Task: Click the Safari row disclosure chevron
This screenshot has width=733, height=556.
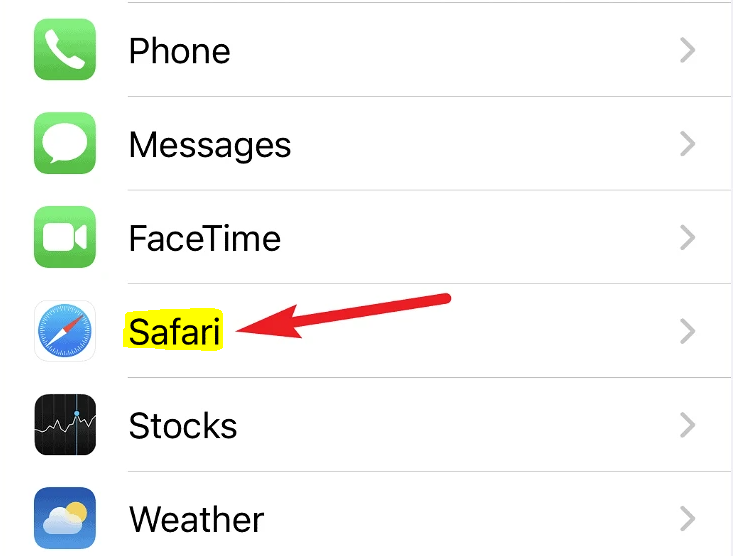Action: 688,331
